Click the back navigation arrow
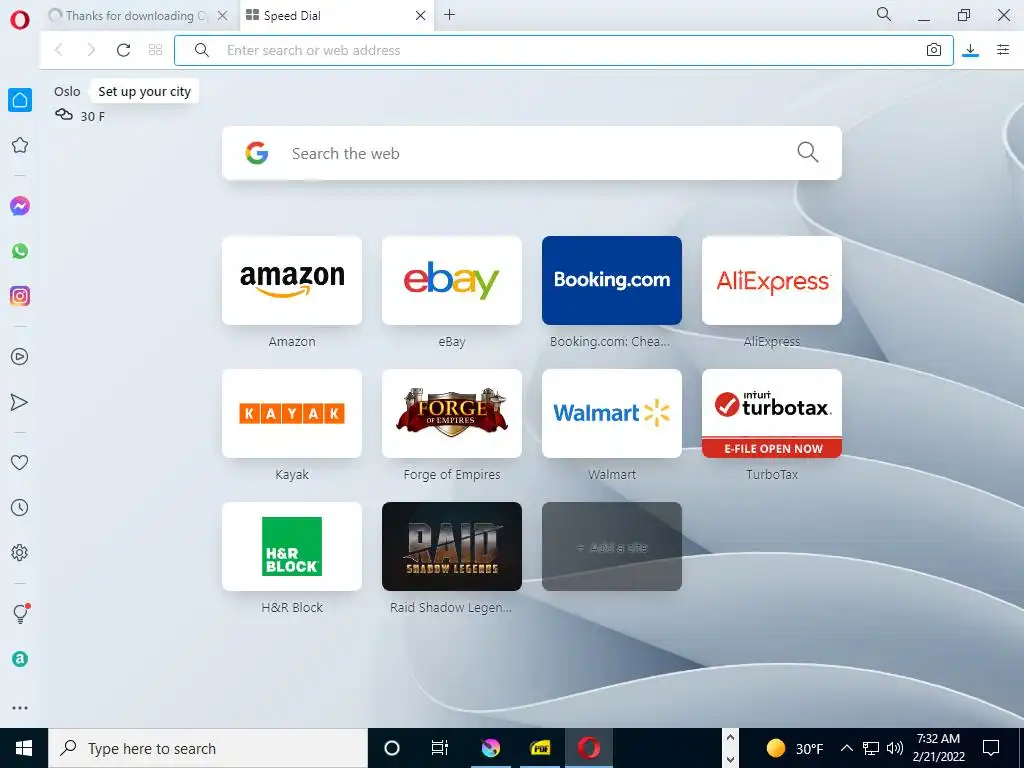This screenshot has width=1024, height=768. pos(59,50)
